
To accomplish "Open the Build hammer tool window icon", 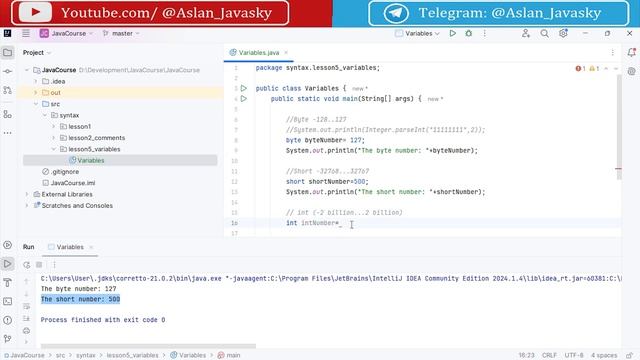I will coord(7,282).
